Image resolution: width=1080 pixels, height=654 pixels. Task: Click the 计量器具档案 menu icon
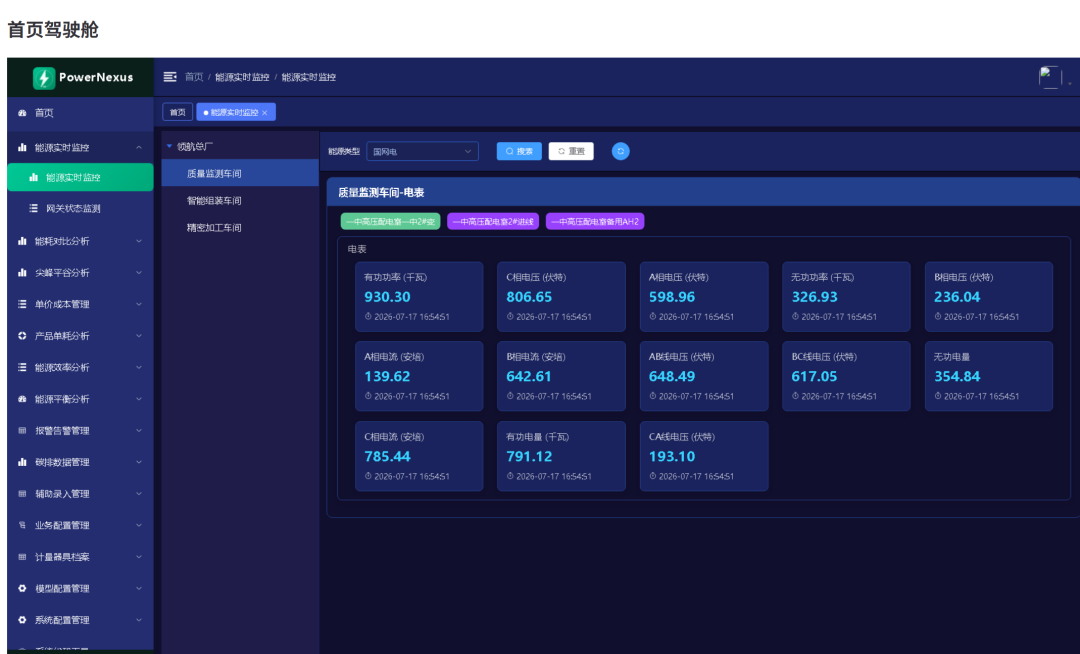point(22,557)
